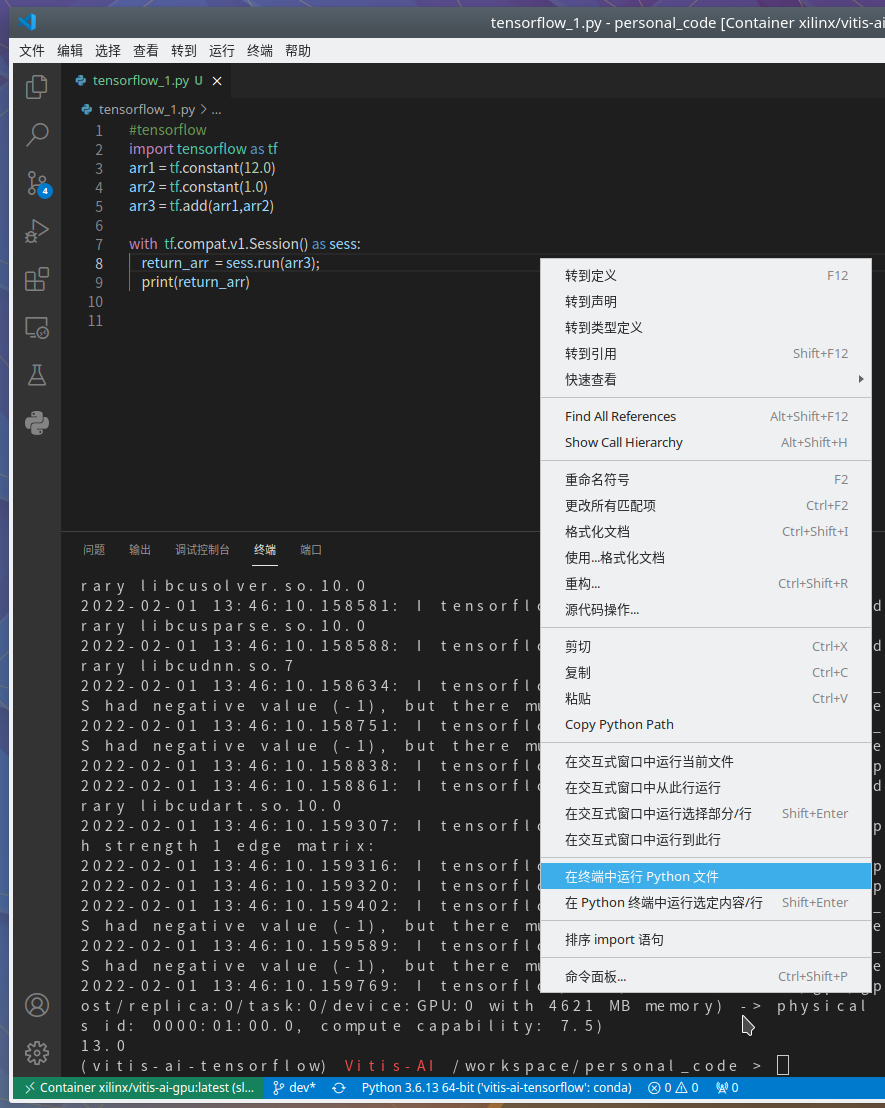
Task: Open the Run and Debug view
Action: 37,231
